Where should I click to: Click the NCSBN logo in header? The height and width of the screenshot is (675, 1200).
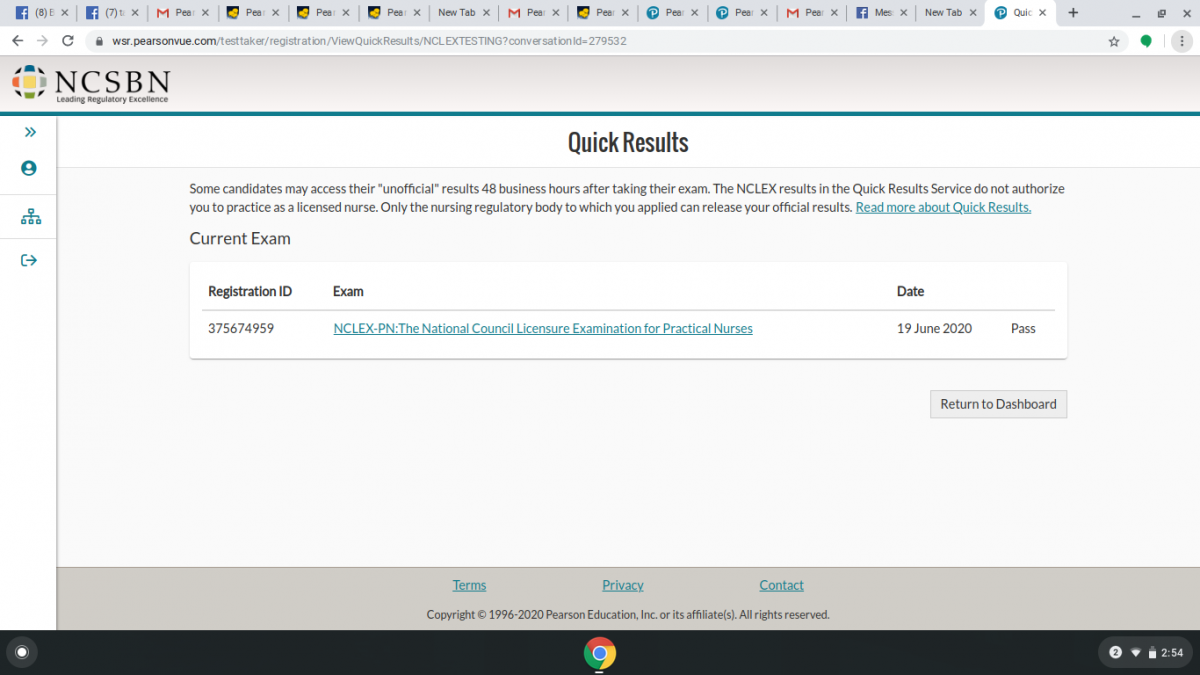[91, 84]
